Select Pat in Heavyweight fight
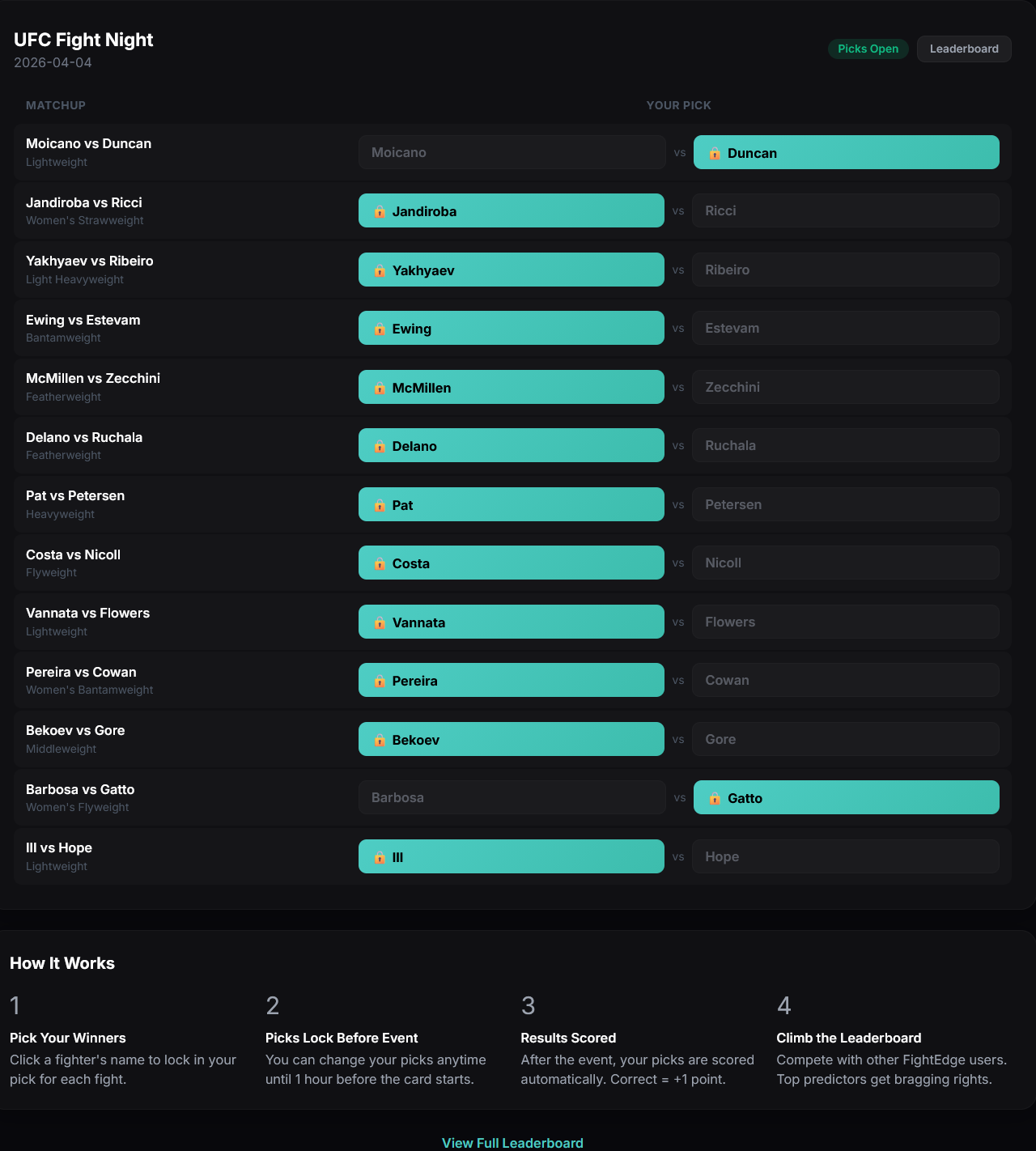1036x1151 pixels. [x=512, y=504]
